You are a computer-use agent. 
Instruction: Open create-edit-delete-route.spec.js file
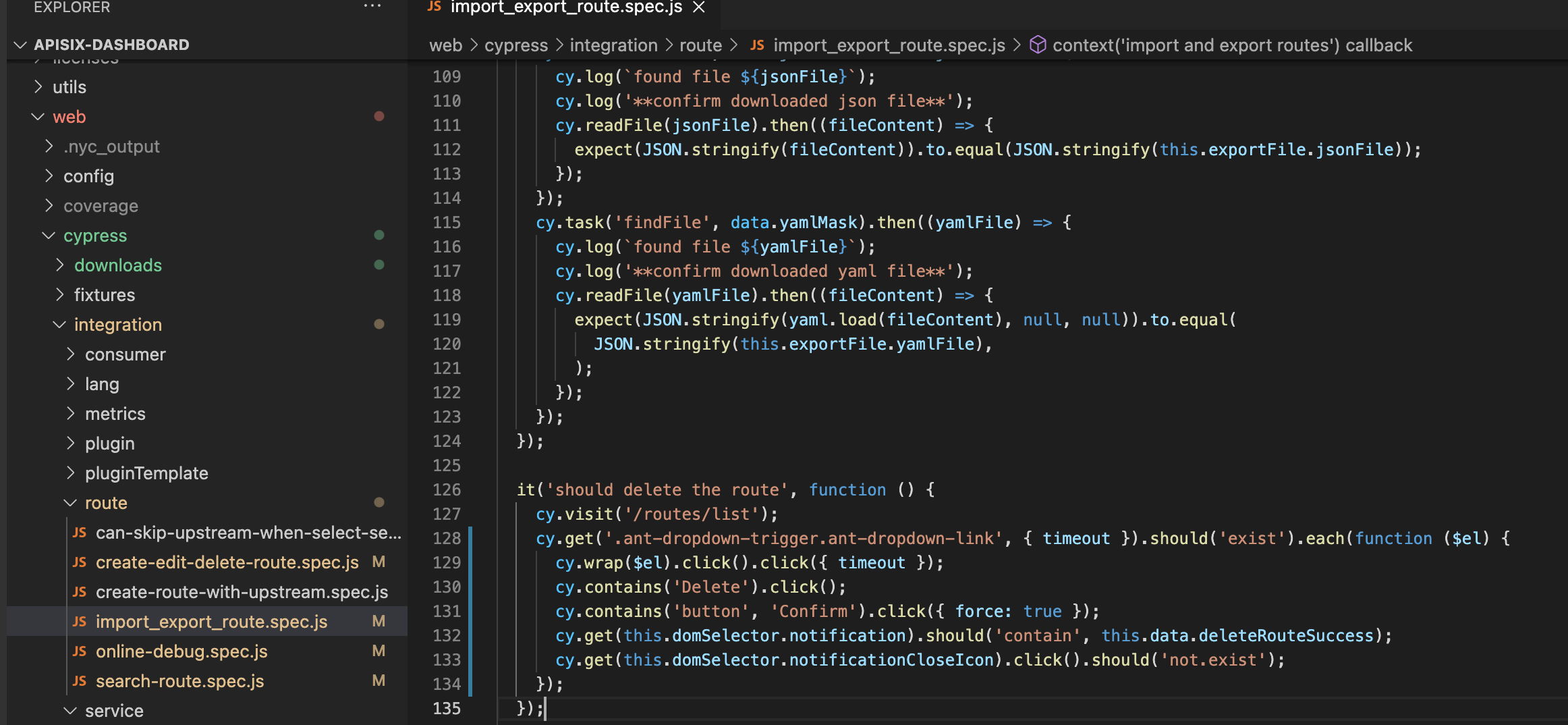click(227, 562)
